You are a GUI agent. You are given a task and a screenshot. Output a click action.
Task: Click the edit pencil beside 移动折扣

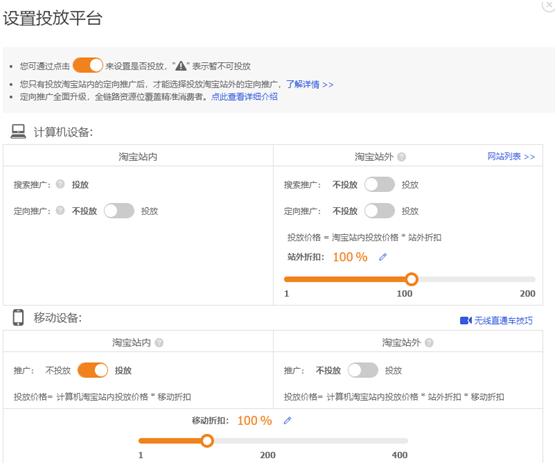[288, 421]
